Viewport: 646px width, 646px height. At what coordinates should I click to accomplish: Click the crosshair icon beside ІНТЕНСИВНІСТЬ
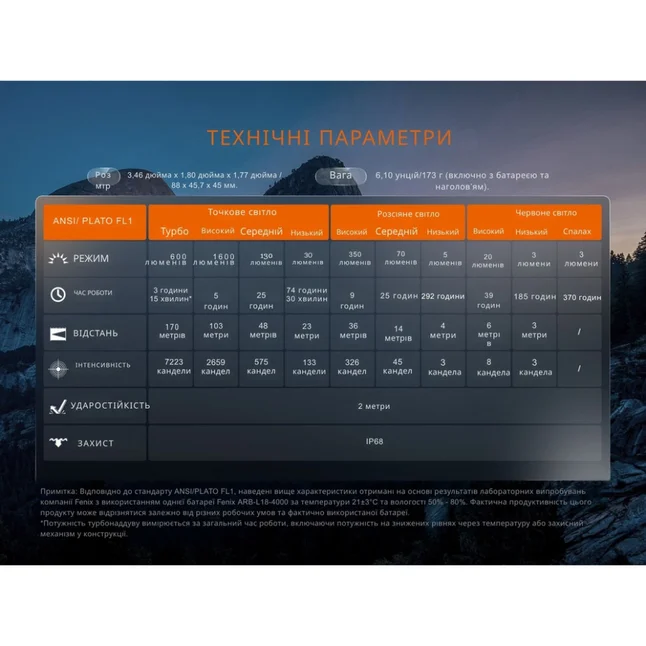58,369
